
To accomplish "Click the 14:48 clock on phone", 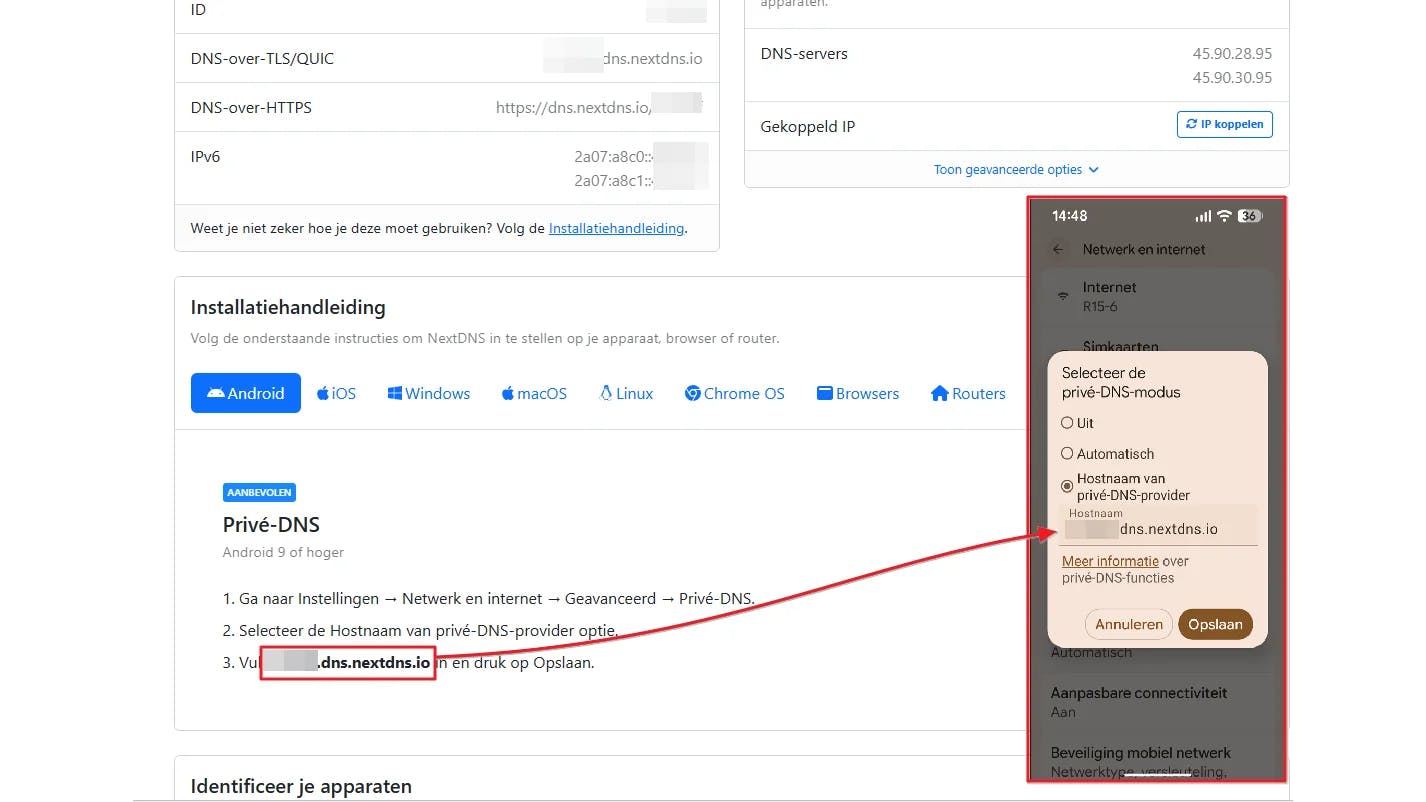I will 1070,216.
